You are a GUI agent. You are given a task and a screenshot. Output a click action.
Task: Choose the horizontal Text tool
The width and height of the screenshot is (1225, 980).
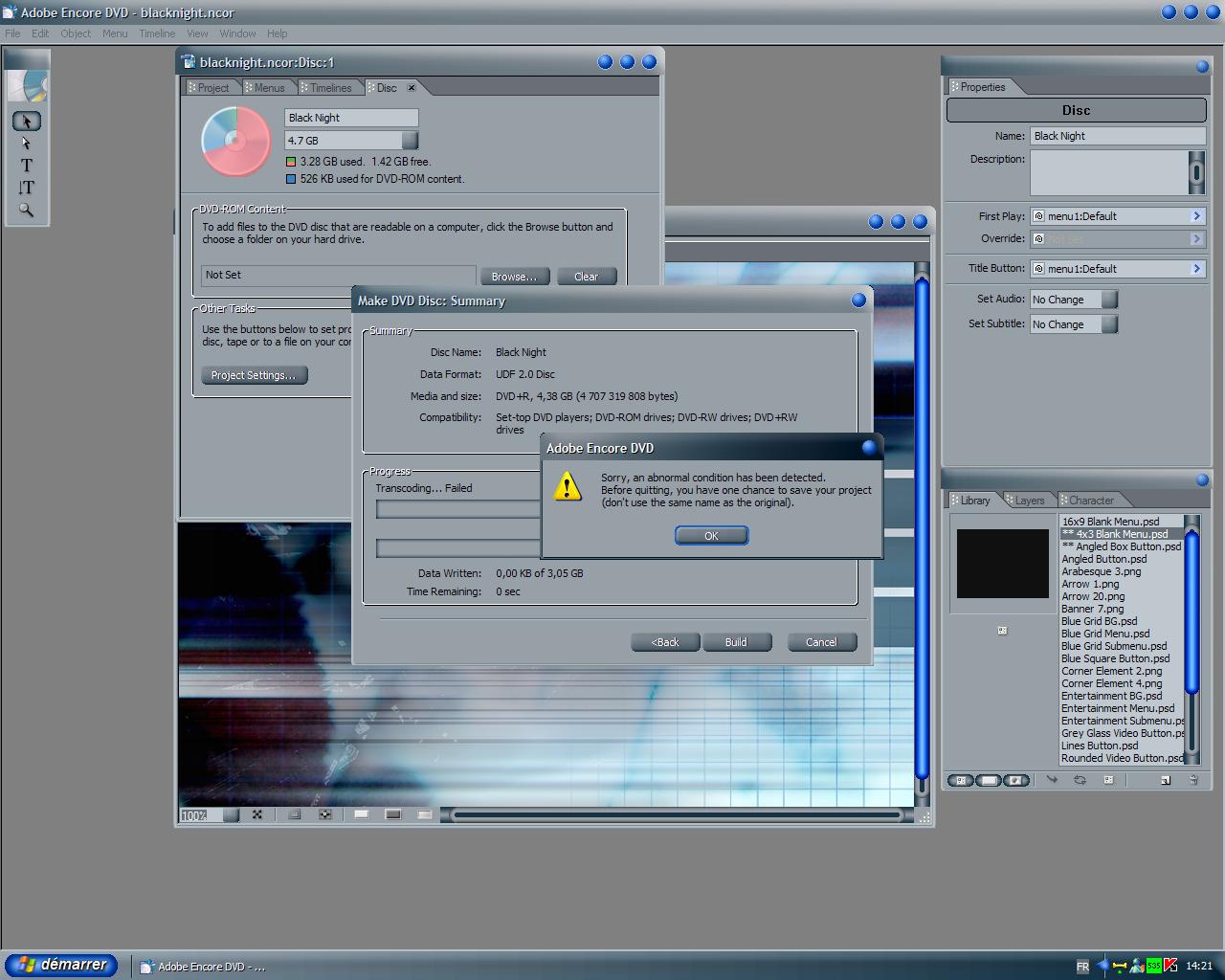coord(27,166)
